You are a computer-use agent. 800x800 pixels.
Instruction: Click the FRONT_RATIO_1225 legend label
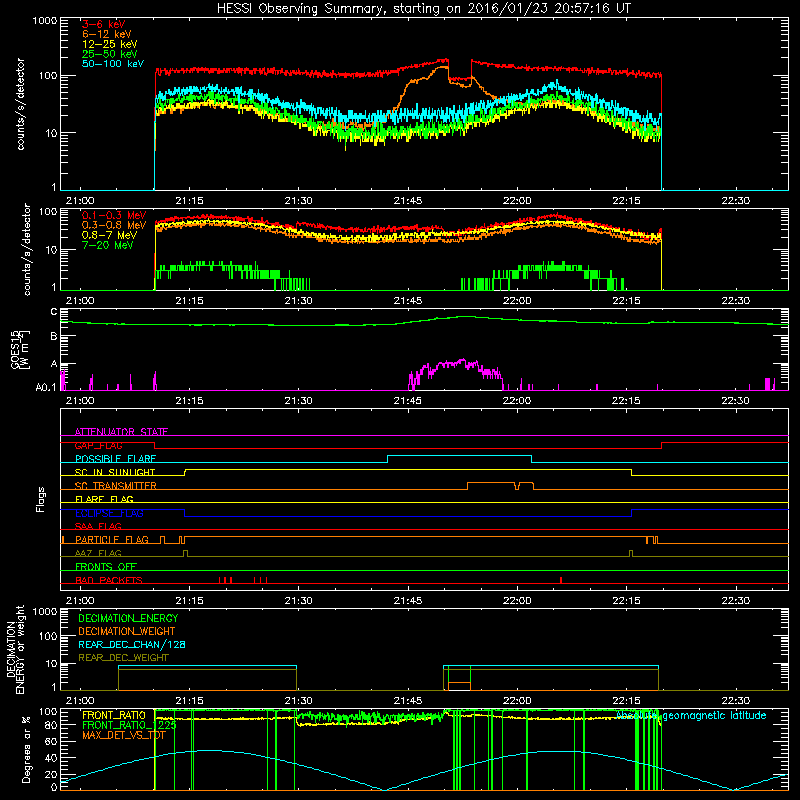(x=129, y=725)
